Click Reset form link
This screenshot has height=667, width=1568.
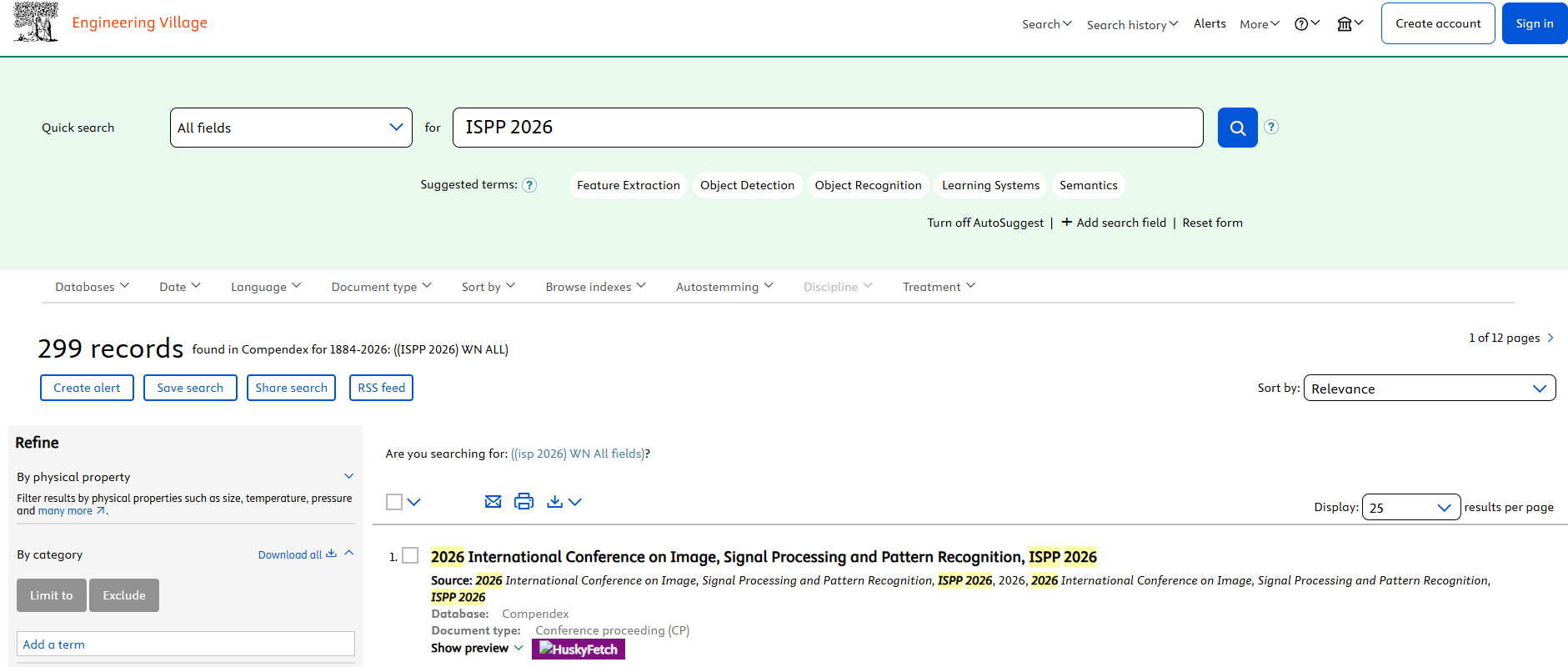tap(1212, 223)
